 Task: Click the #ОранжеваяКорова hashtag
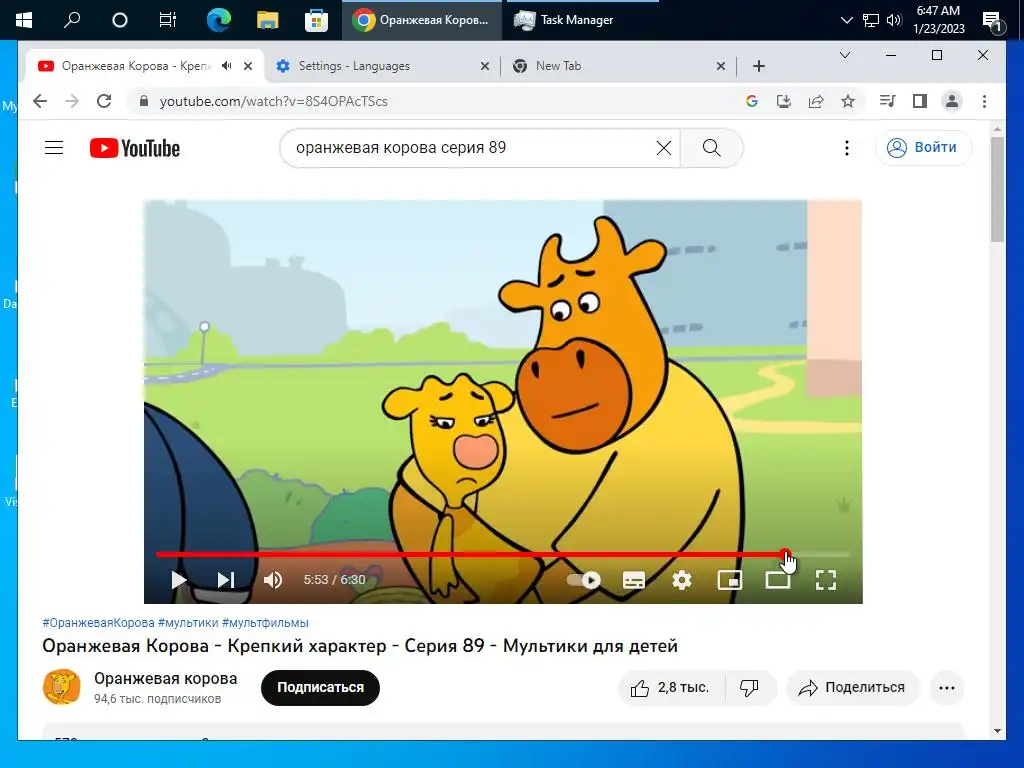(x=99, y=623)
